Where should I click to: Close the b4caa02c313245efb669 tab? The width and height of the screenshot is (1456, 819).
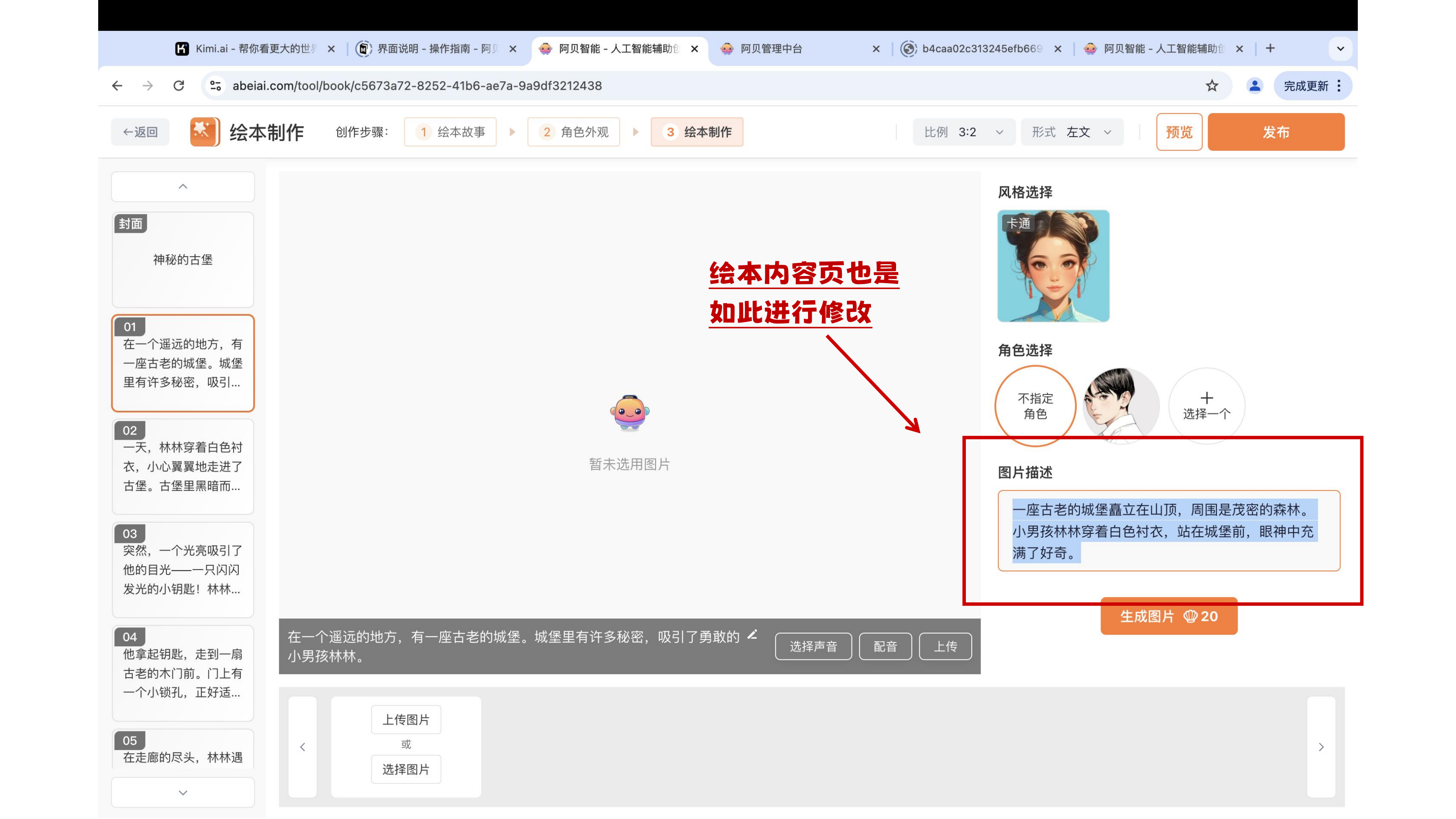[1058, 49]
